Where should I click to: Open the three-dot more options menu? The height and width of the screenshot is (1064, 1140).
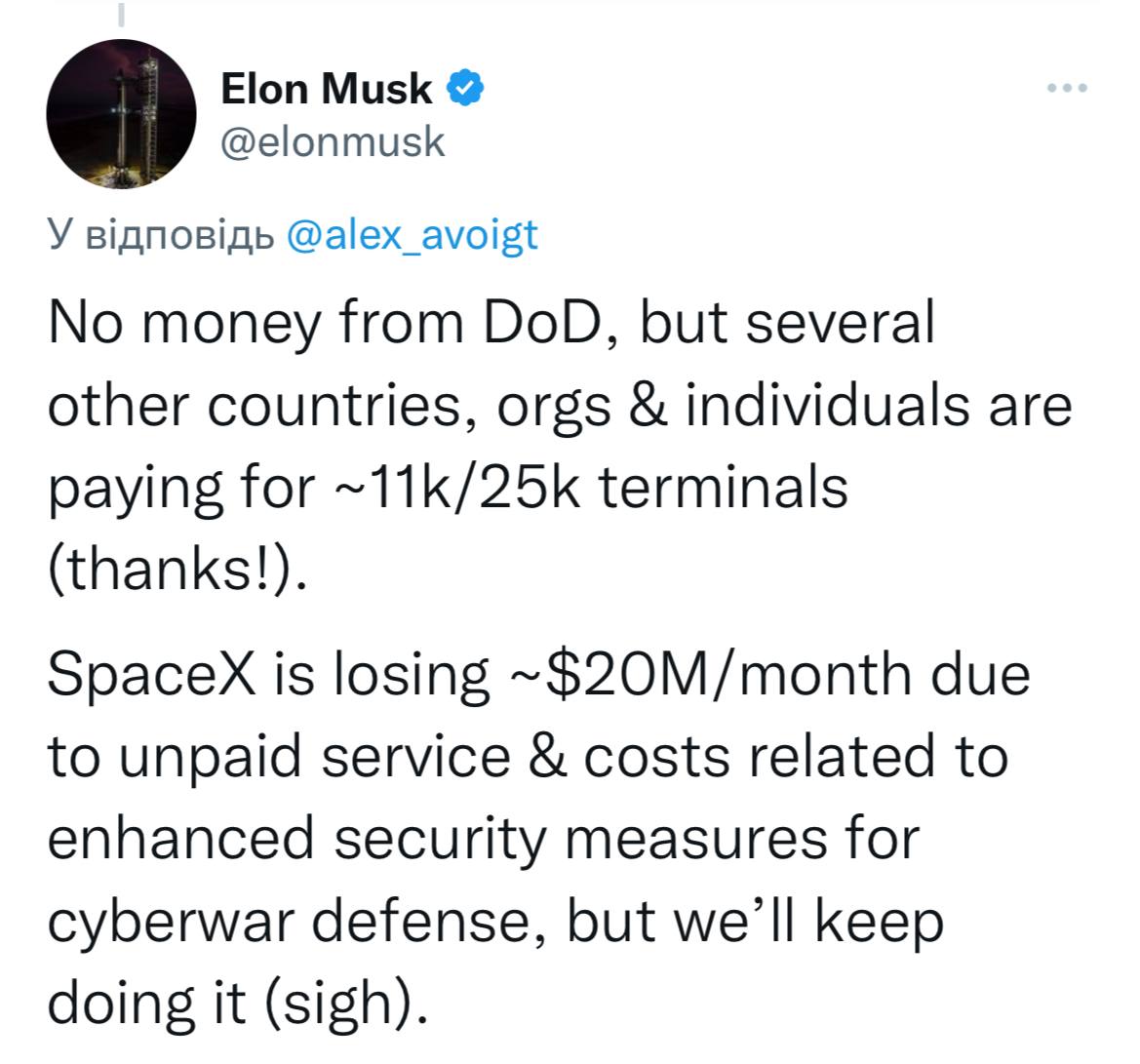(1066, 89)
